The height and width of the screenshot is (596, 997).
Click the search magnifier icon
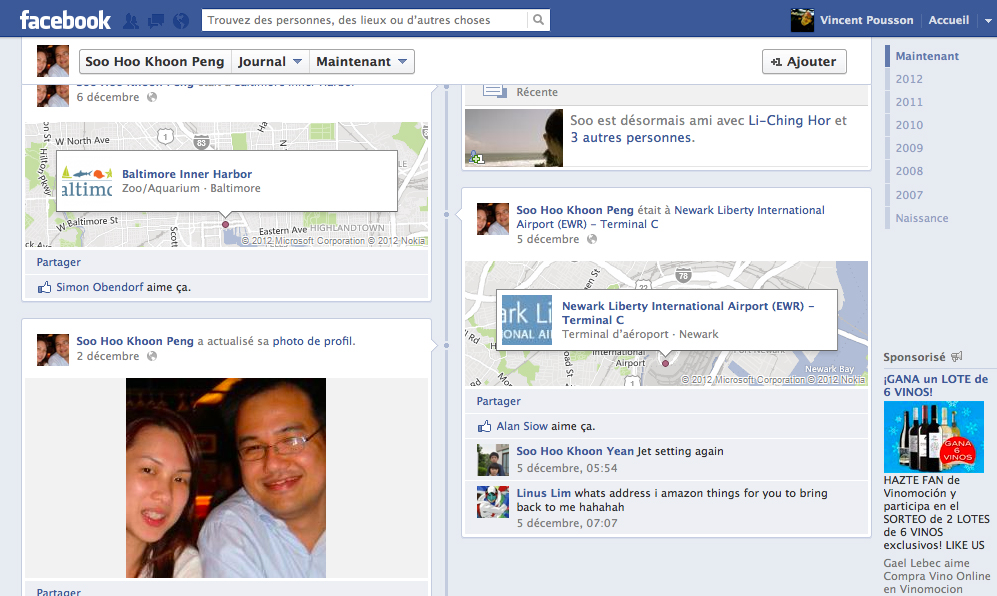536,19
